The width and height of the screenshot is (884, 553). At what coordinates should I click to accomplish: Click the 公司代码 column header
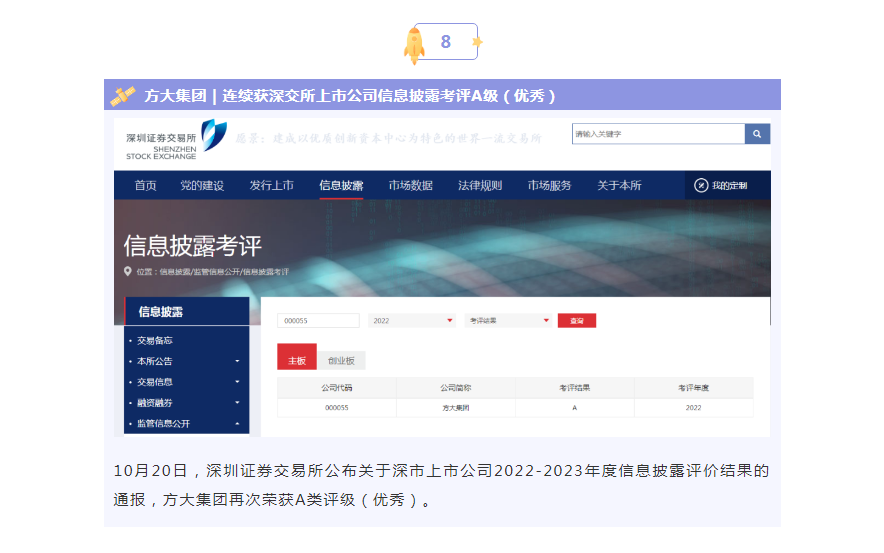coord(337,388)
